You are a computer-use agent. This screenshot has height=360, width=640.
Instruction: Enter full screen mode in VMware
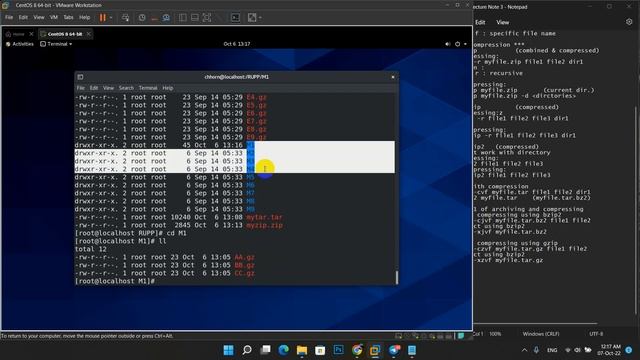[207, 18]
